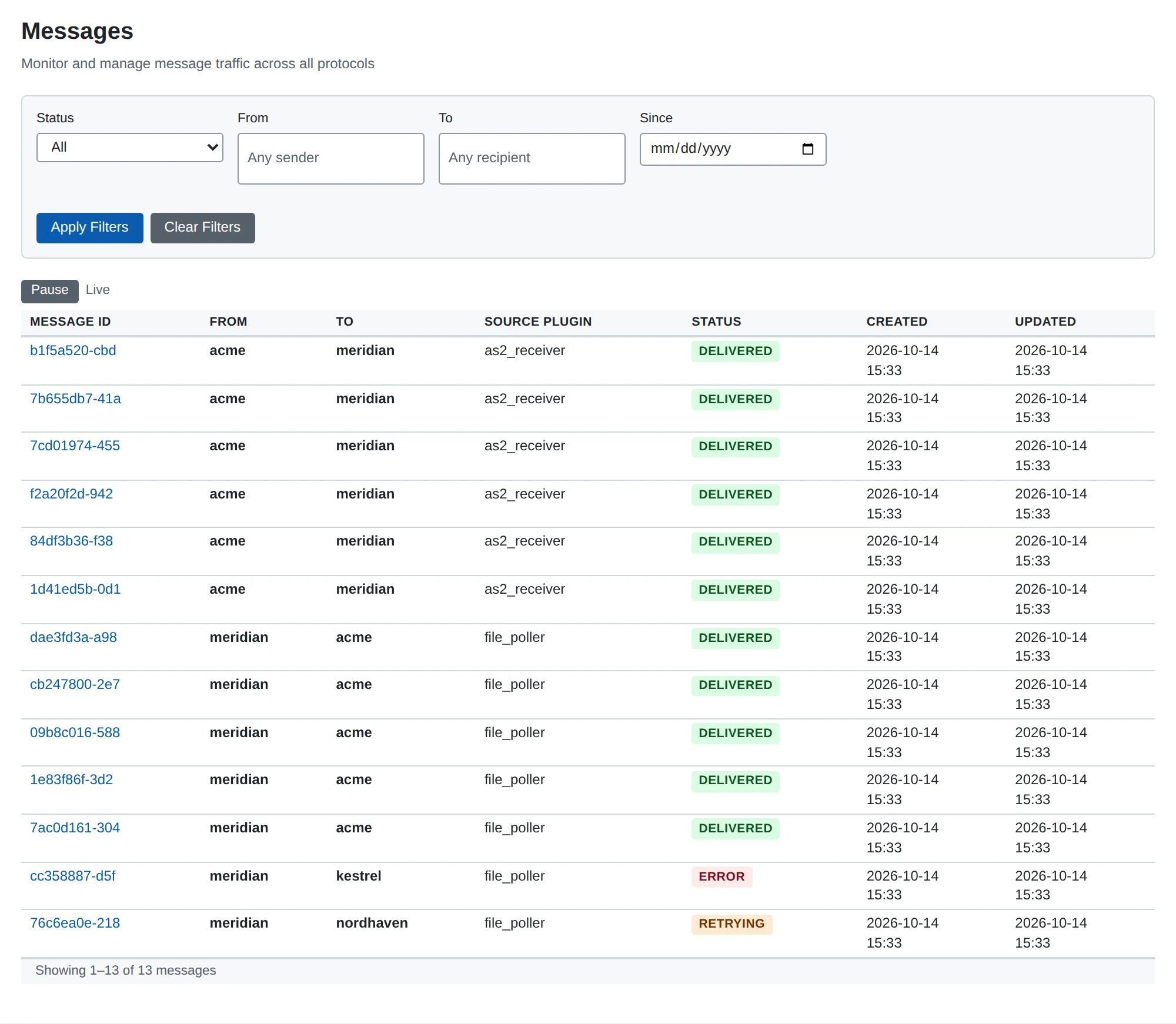This screenshot has height=1024, width=1176.
Task: Click the Message ID column header
Action: click(x=71, y=322)
